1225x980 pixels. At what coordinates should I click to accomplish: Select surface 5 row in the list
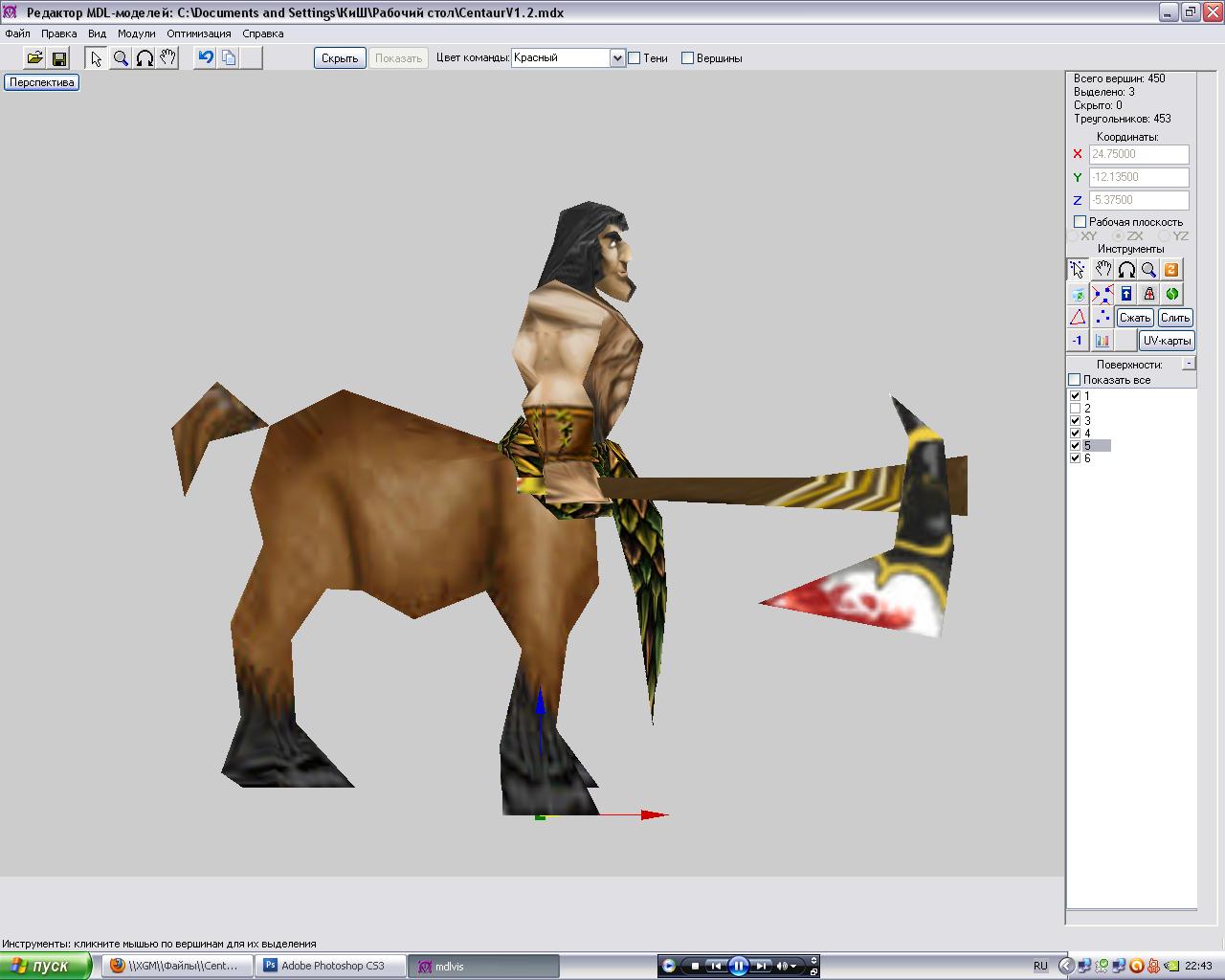pyautogui.click(x=1097, y=445)
